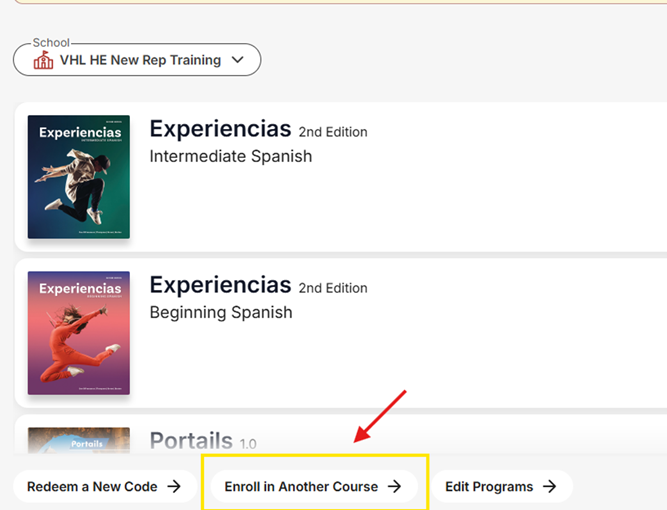
Task: Open the Portails cover thumbnail
Action: click(x=79, y=441)
